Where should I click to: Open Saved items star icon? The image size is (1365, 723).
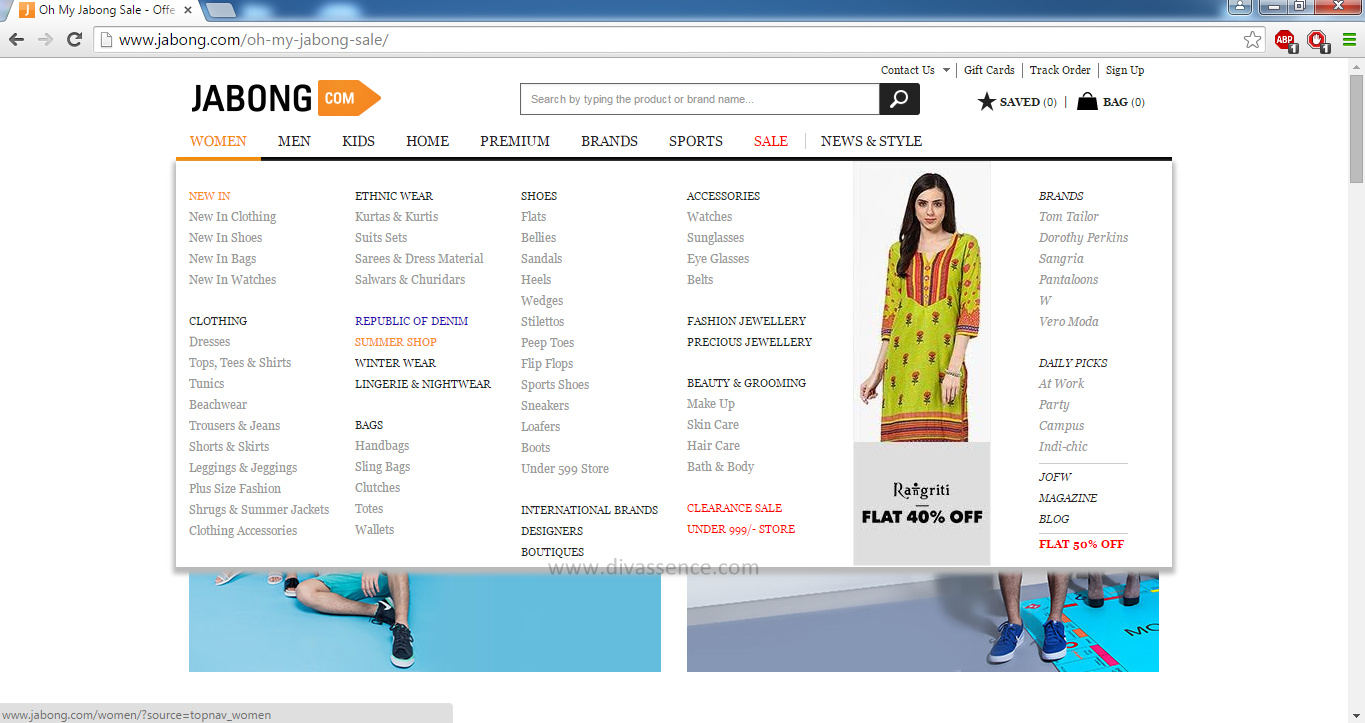[987, 101]
